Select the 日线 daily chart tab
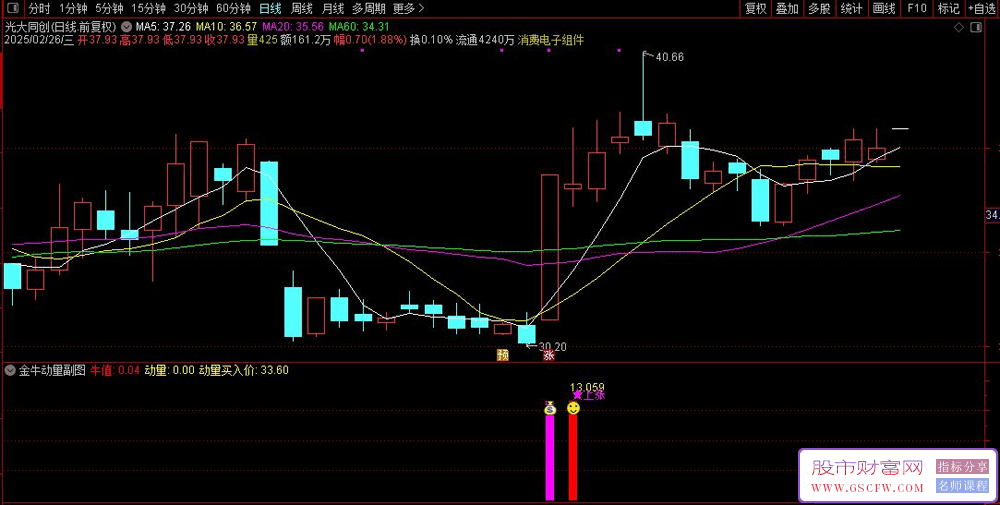This screenshot has width=1000, height=505. [270, 8]
